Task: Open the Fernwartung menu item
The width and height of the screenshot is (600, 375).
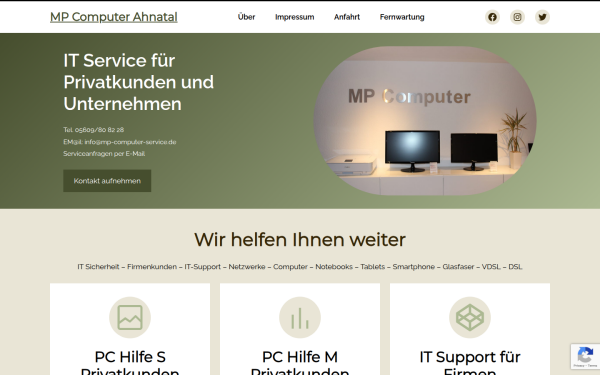Action: 402,17
